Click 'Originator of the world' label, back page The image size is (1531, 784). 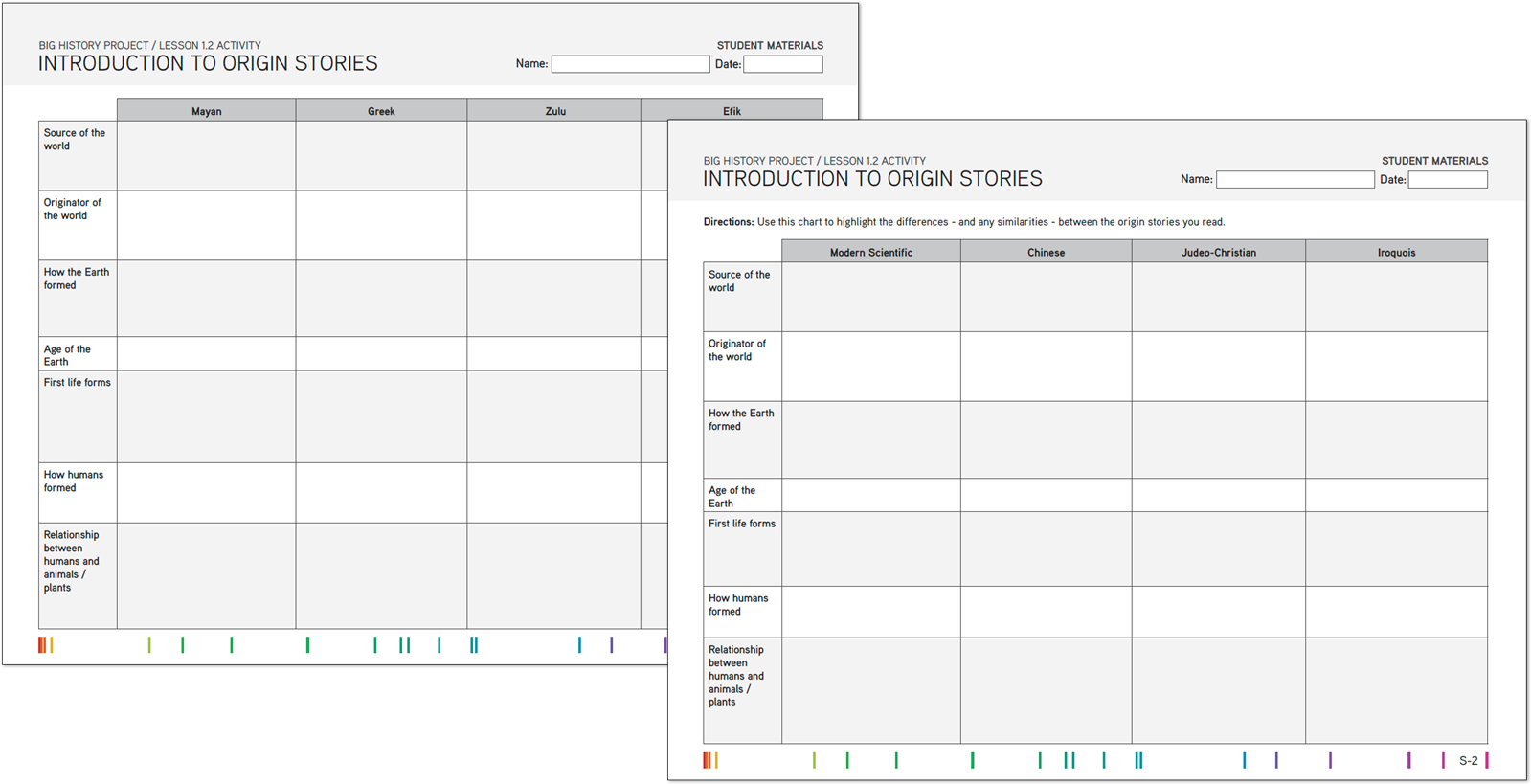click(x=72, y=209)
